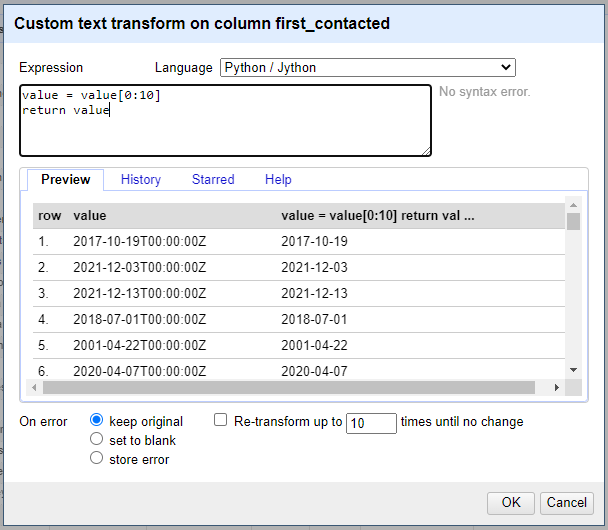Click the OK button

coord(511,503)
